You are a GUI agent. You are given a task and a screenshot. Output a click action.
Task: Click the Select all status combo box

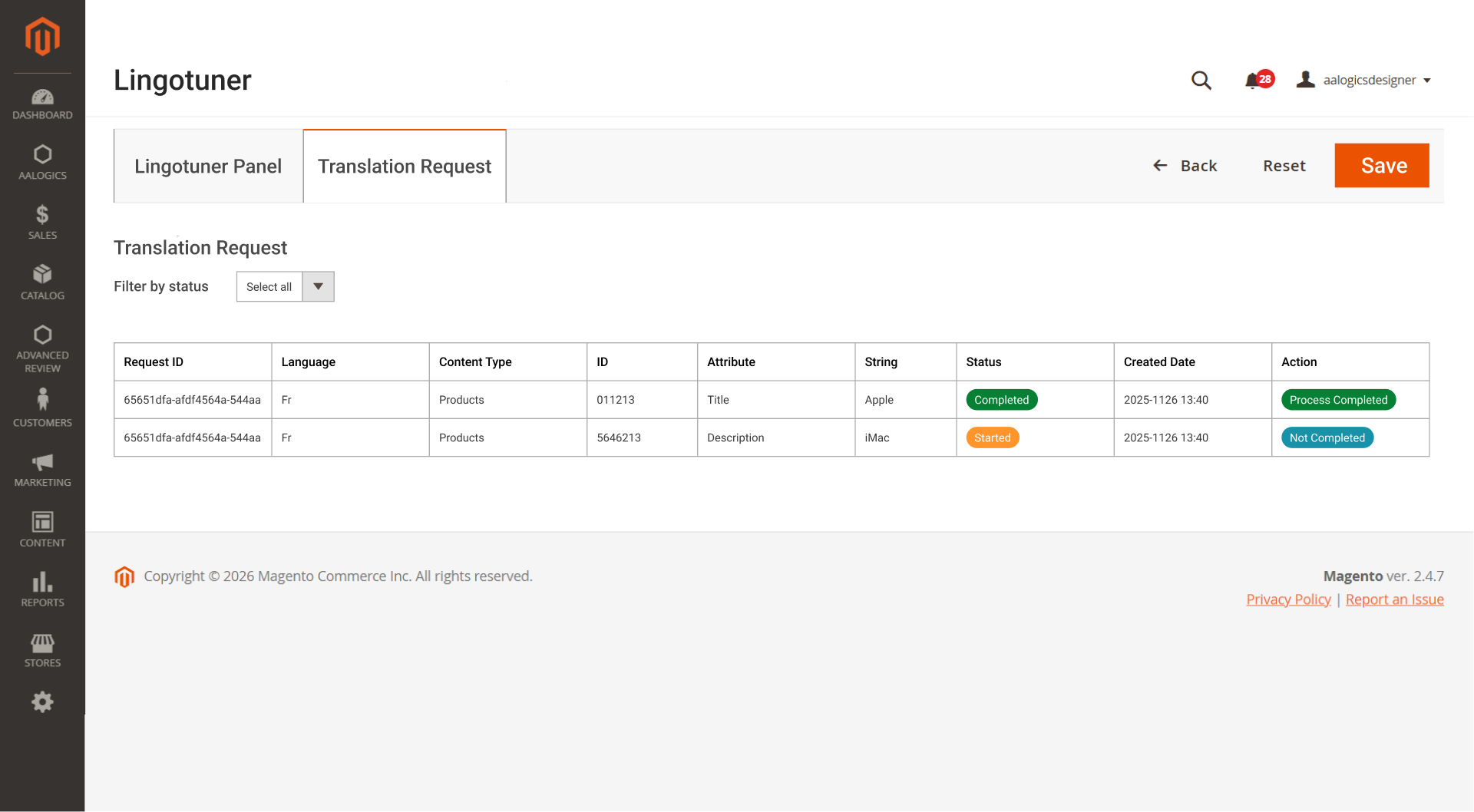point(286,286)
